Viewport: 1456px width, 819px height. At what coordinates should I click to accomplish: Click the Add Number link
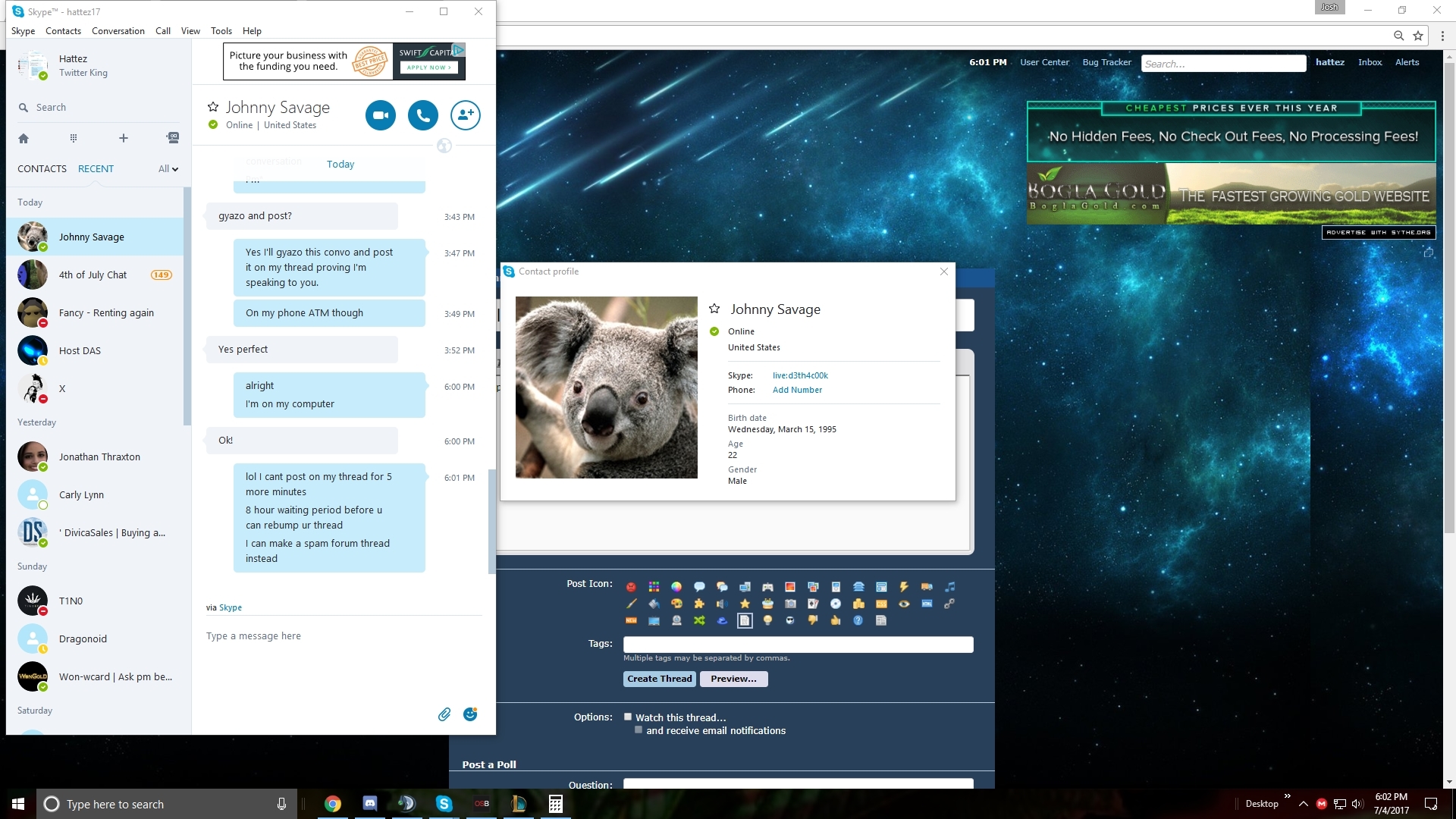pos(797,390)
